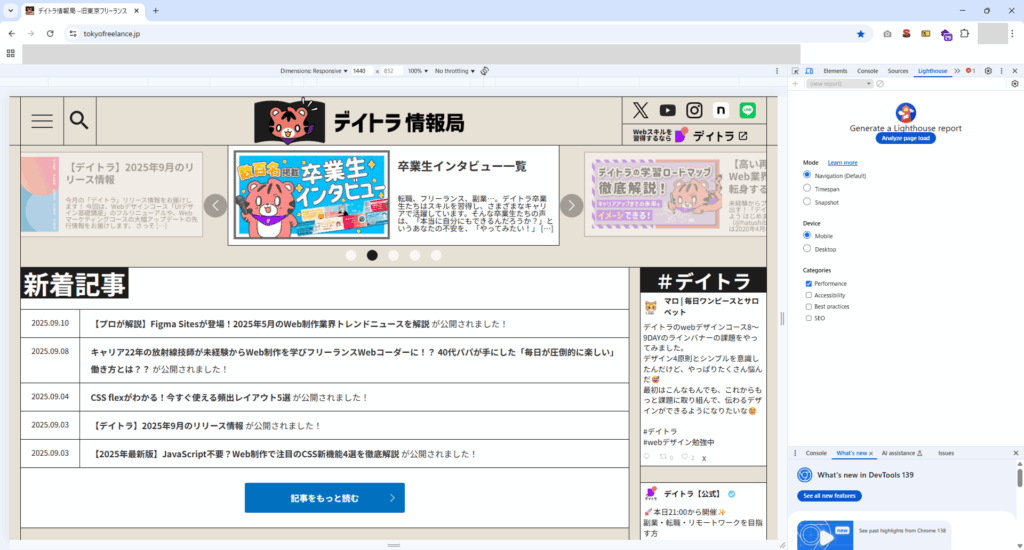Click the Instagram icon in the site header
This screenshot has height=550, width=1024.
coord(694,110)
